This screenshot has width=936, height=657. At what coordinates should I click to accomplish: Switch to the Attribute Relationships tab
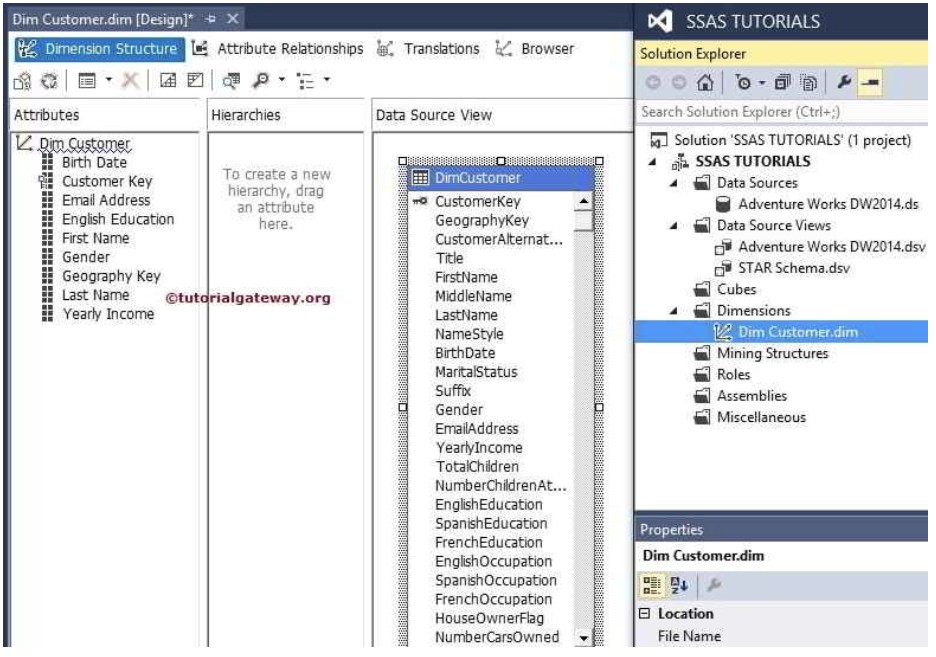click(x=278, y=49)
